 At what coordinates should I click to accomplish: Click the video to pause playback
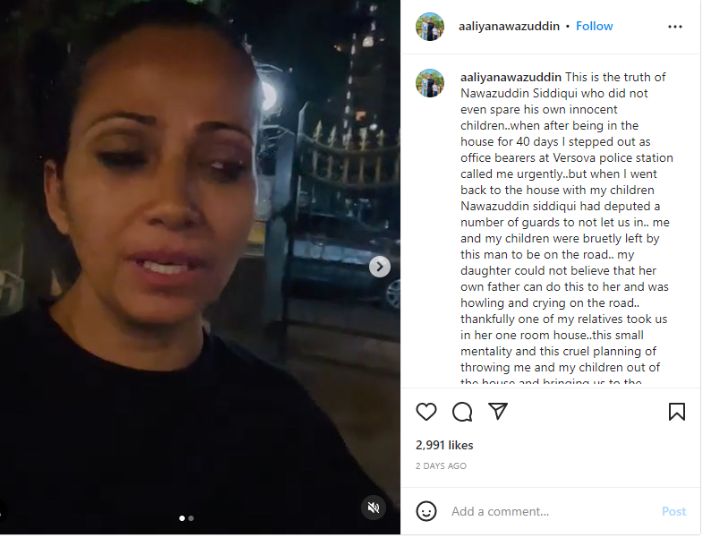click(200, 266)
